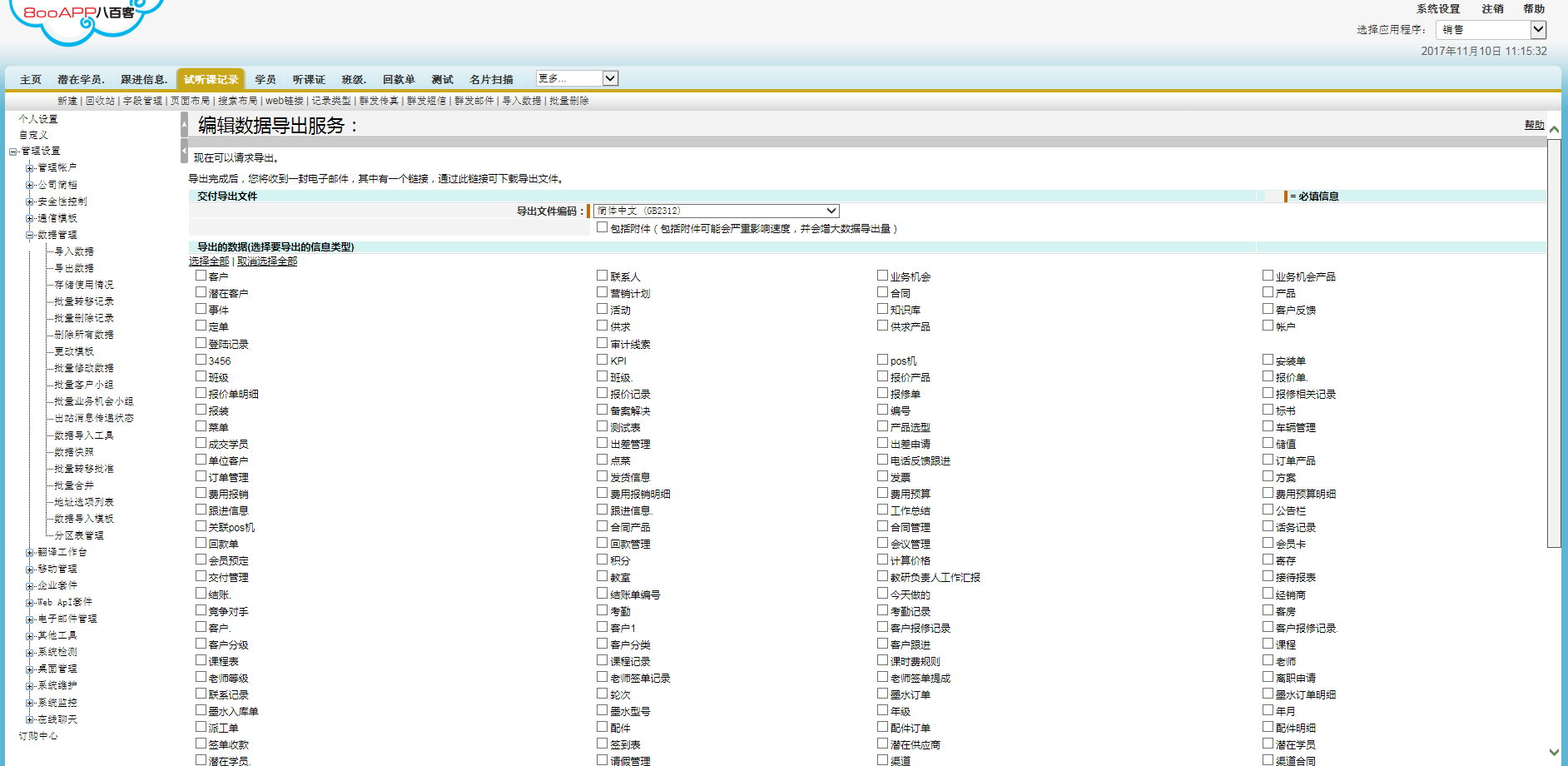Select 数据快照 in the sidebar tree
The image size is (1568, 766).
(74, 452)
